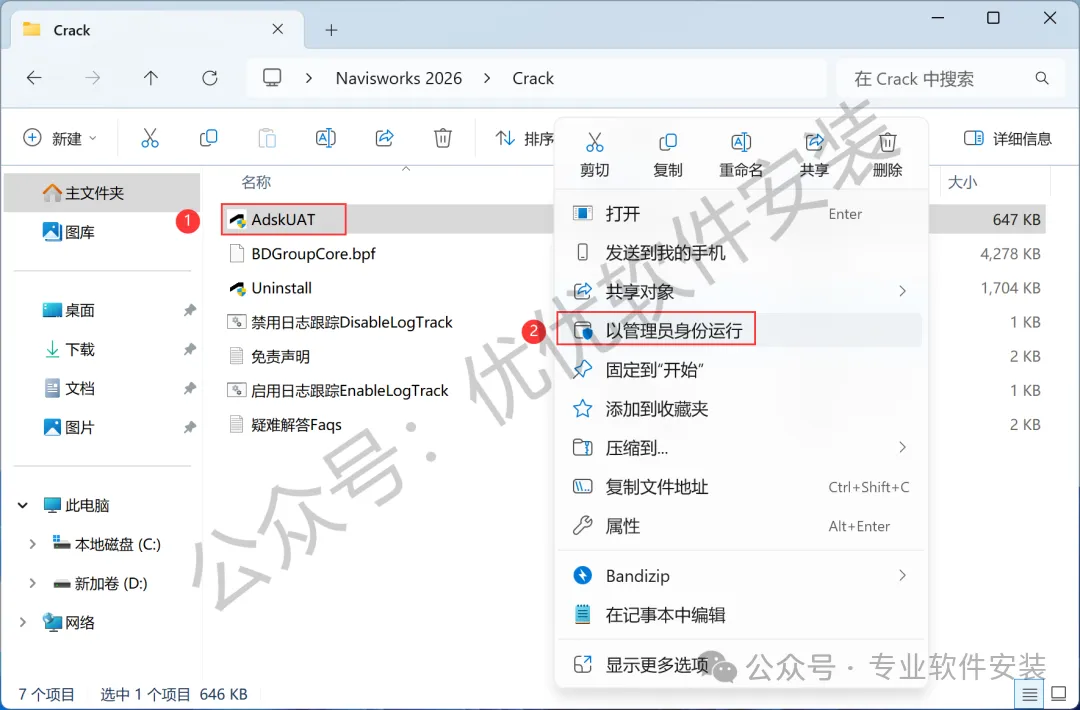Choose 属性 in the context menu
This screenshot has width=1080, height=710.
pyautogui.click(x=741, y=526)
